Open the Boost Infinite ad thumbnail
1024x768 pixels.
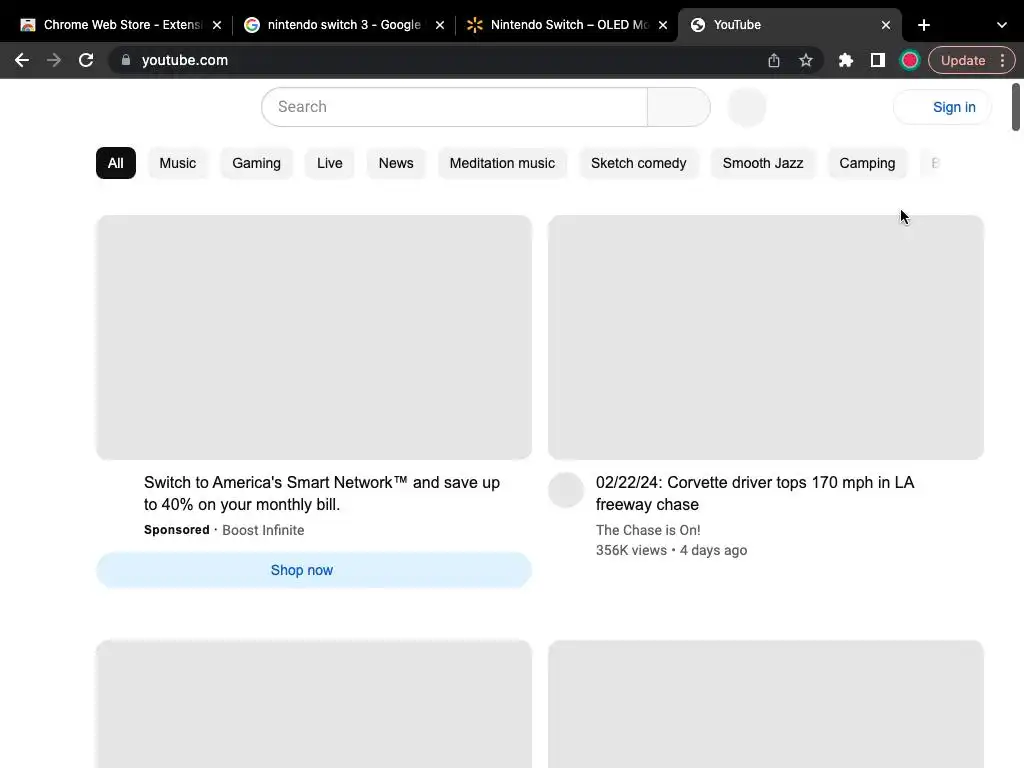coord(314,338)
